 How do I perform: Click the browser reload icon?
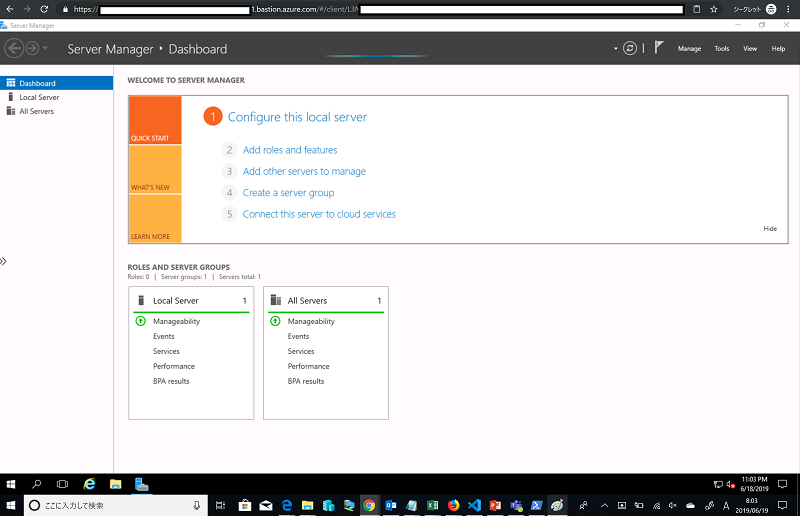click(x=44, y=8)
